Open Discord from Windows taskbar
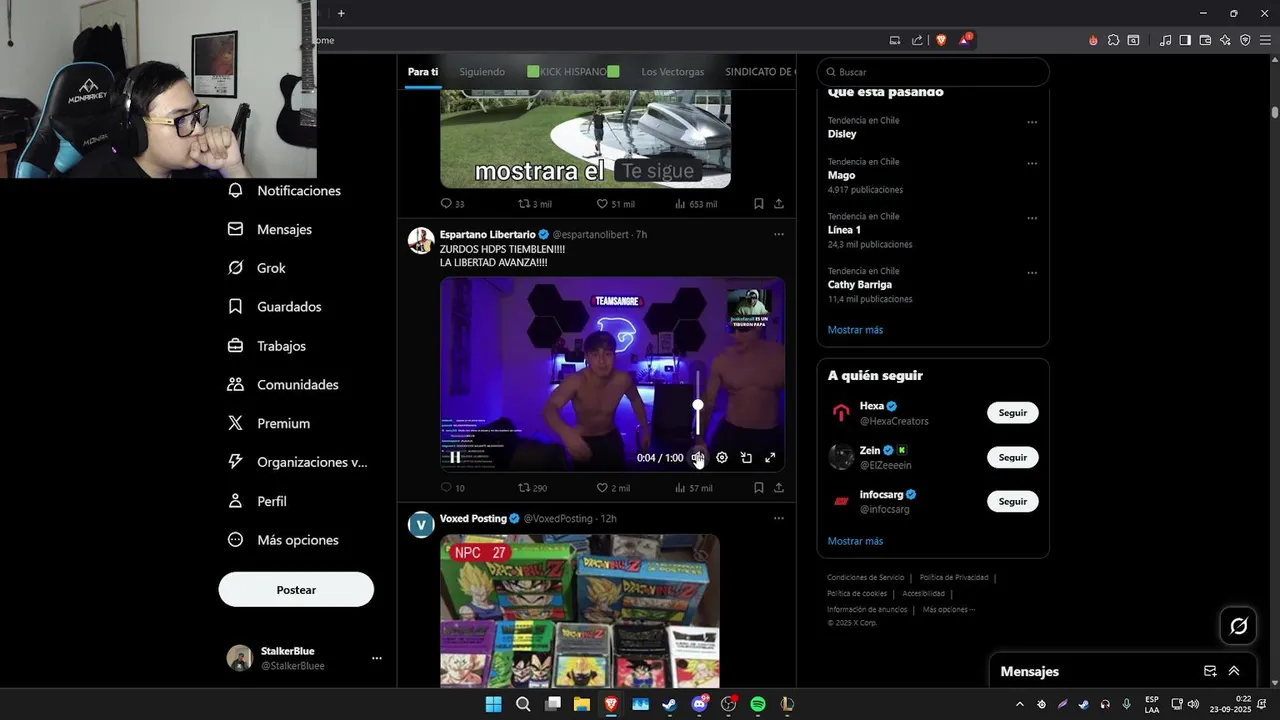 click(699, 704)
